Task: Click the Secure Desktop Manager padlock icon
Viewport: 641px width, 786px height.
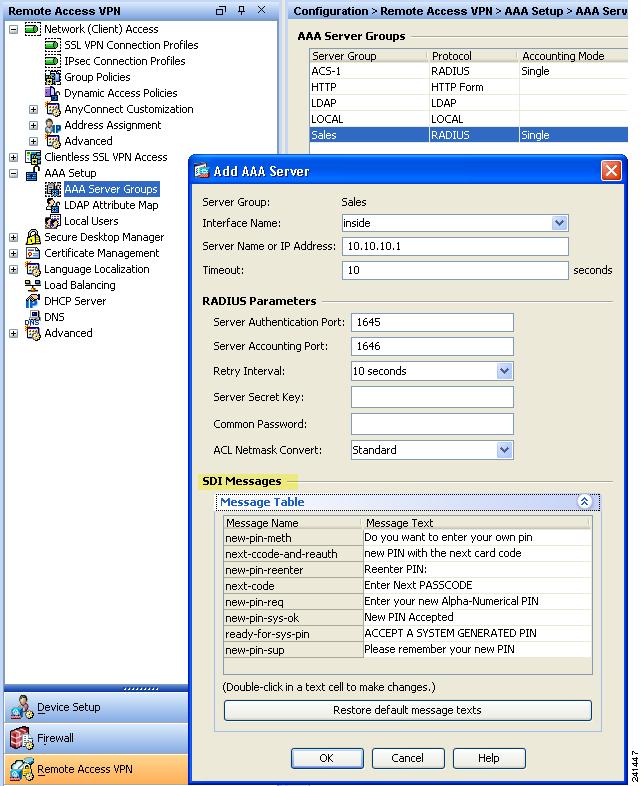Action: point(33,237)
